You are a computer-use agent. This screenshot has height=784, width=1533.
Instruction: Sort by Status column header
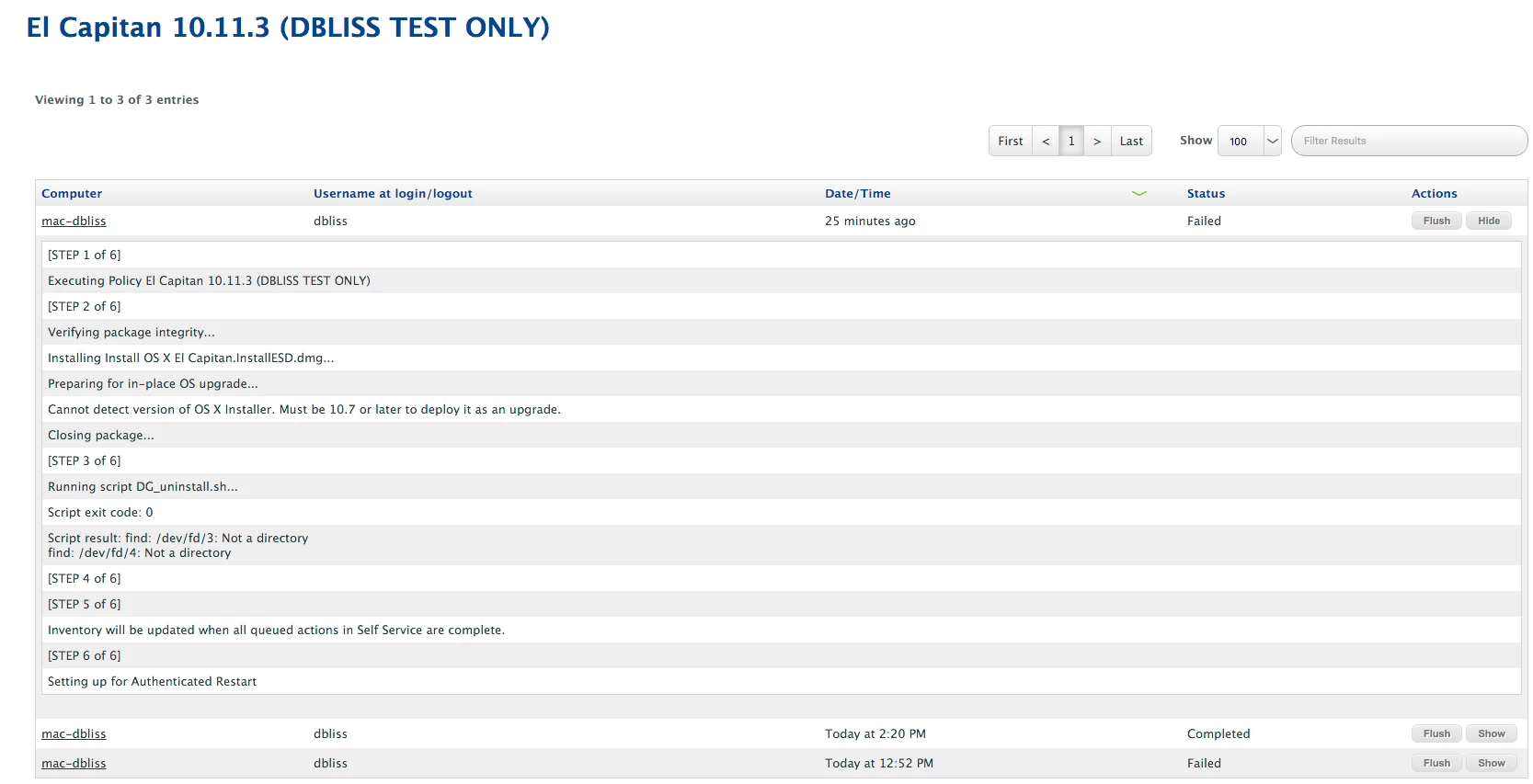coord(1206,194)
